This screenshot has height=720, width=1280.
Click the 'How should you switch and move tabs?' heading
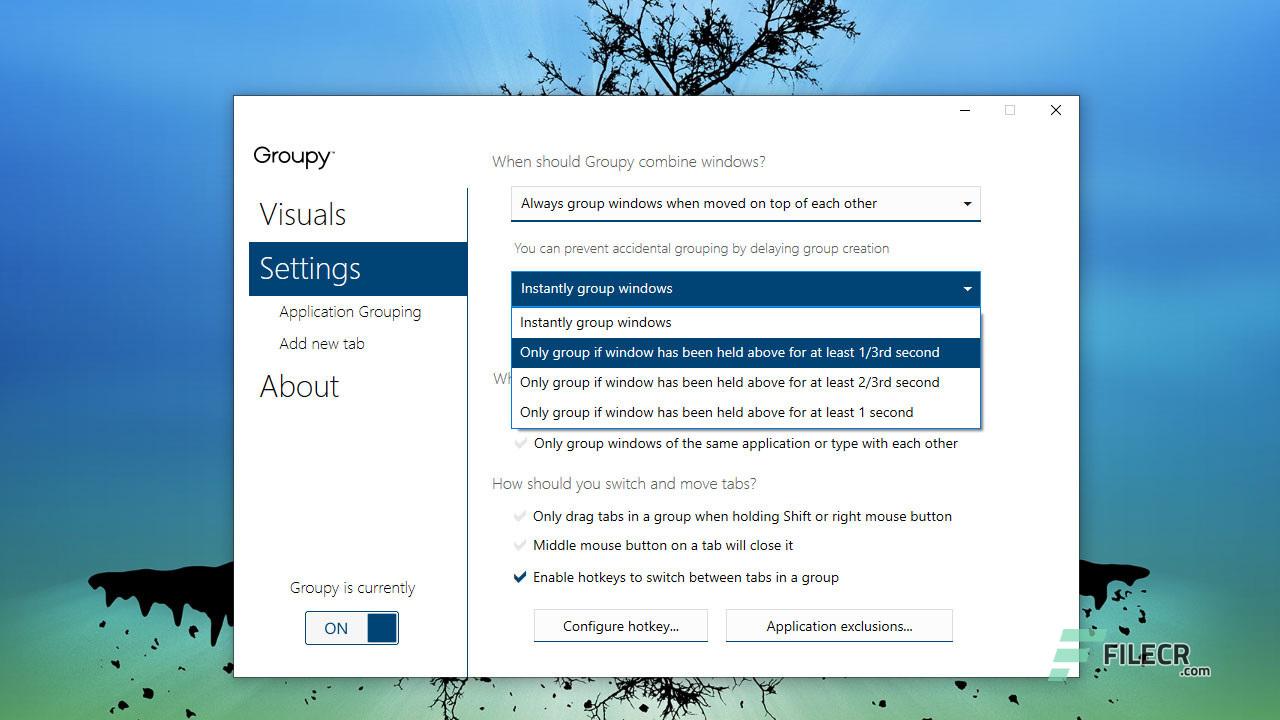coord(624,483)
